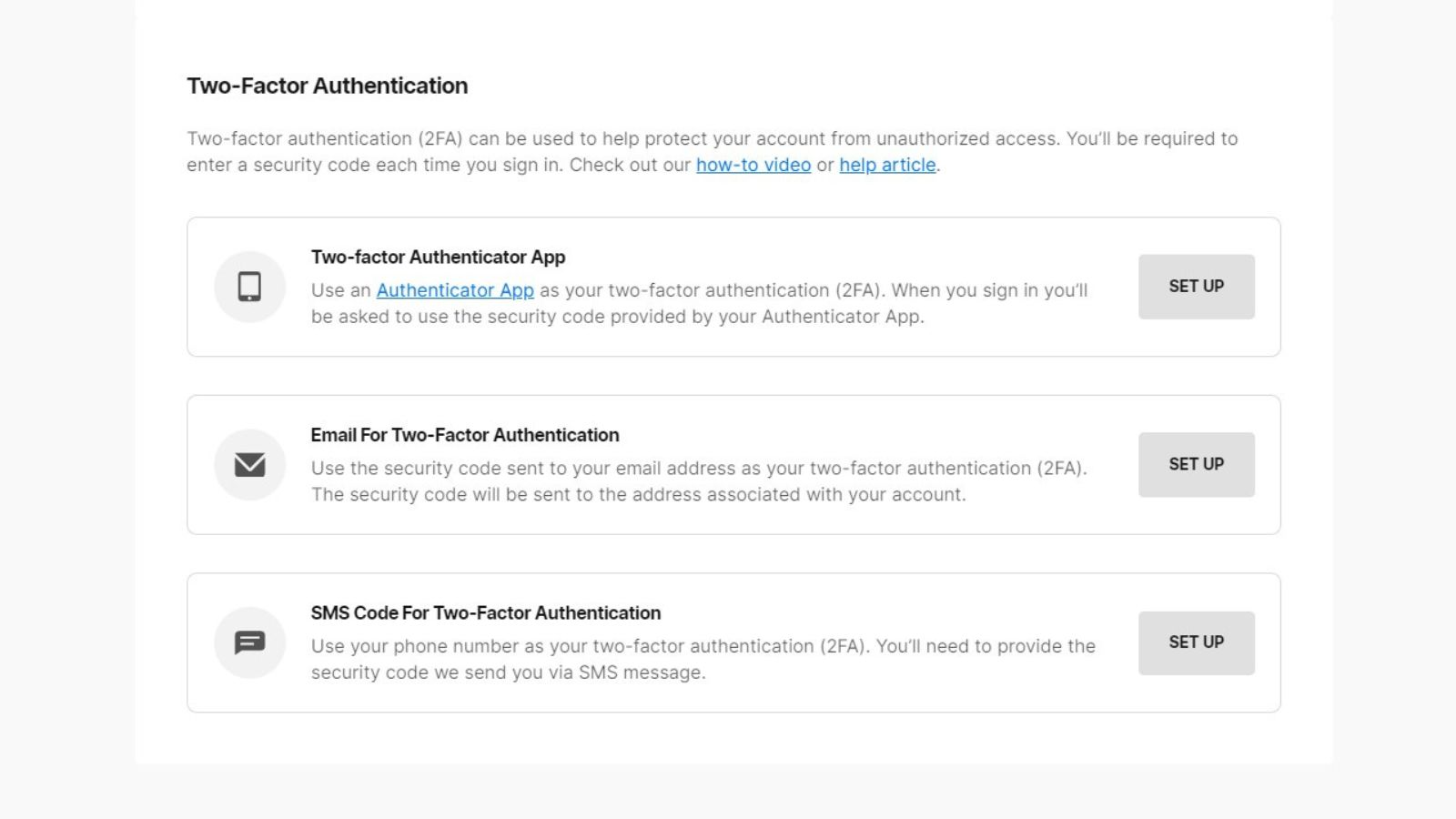Click SET UP for SMS Code authentication

coord(1196,642)
